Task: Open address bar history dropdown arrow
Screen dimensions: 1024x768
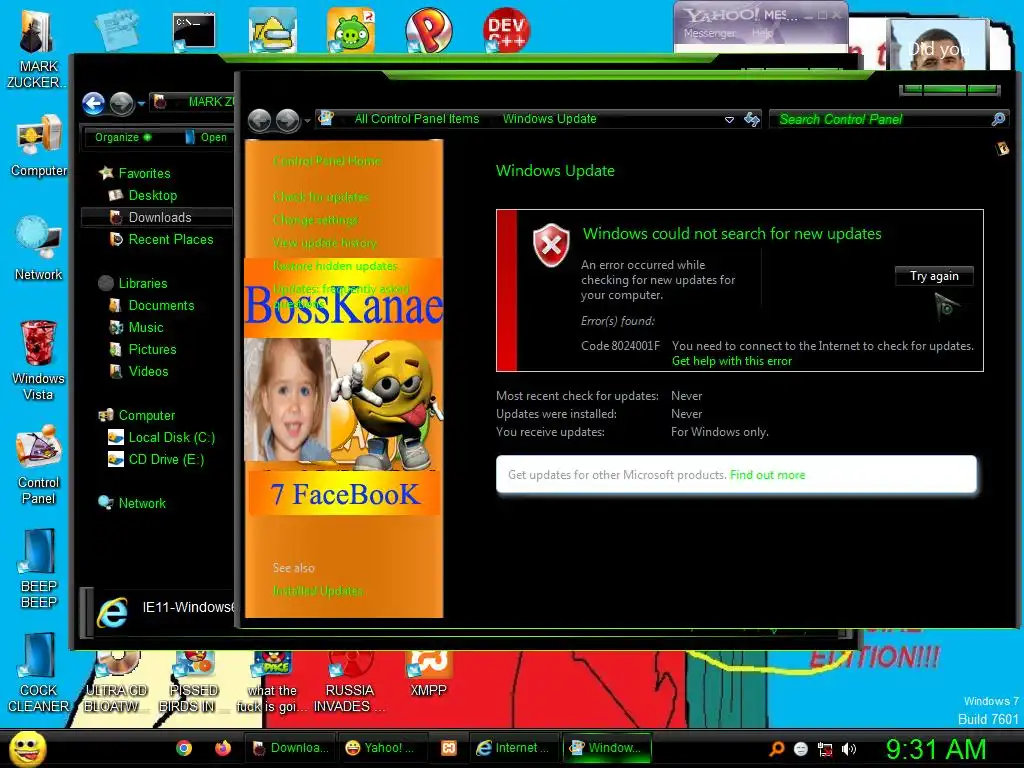Action: [x=729, y=120]
